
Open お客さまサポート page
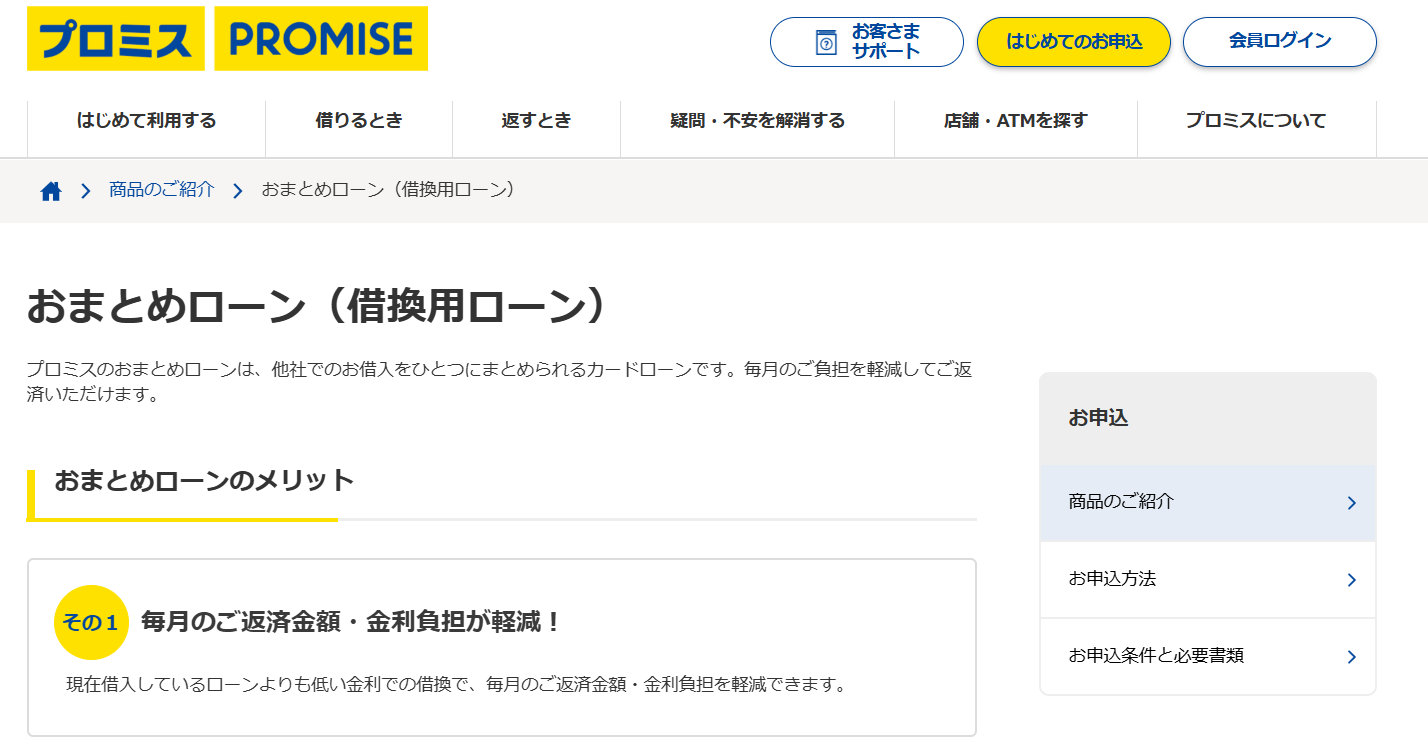(x=866, y=42)
